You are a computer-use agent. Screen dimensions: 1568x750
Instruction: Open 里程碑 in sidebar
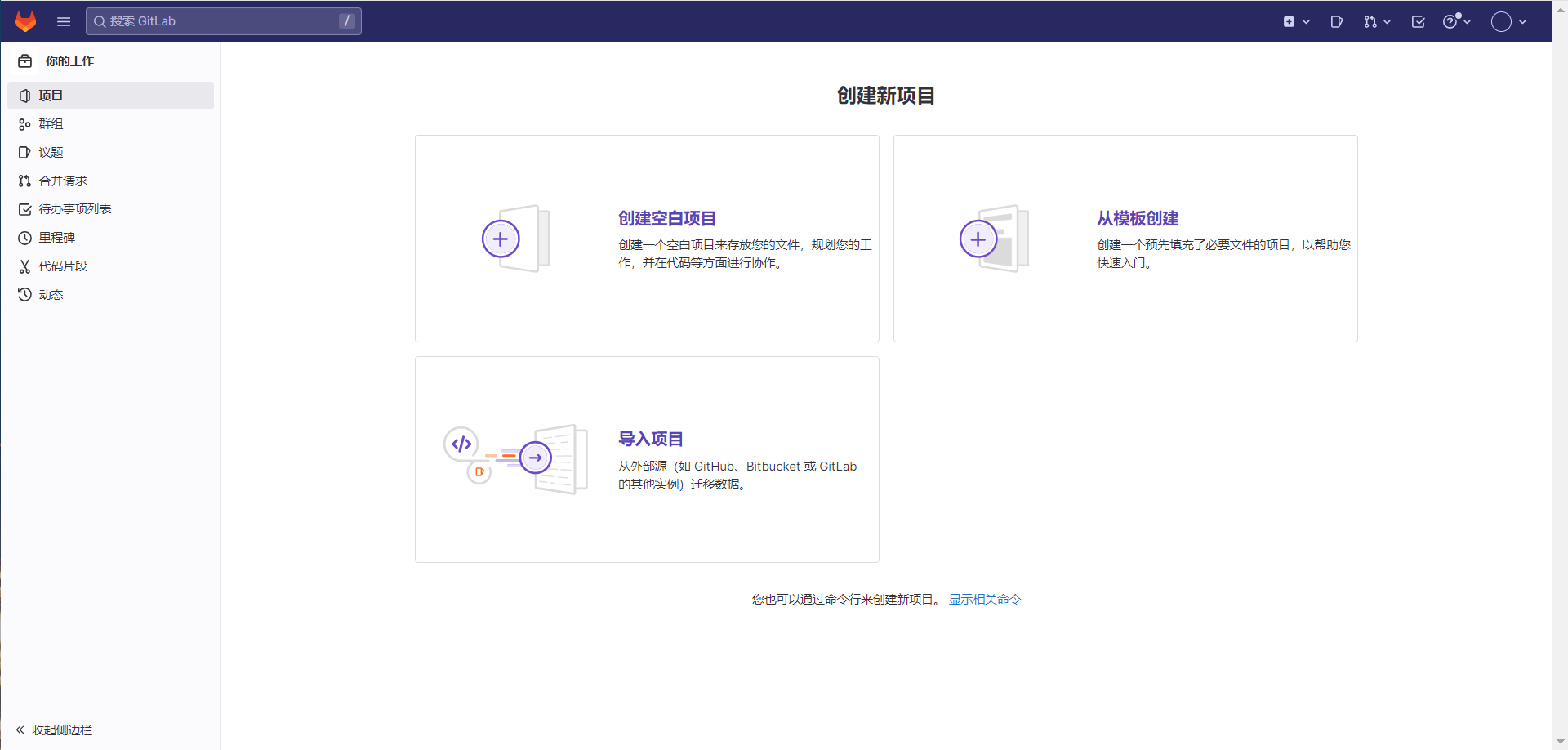pyautogui.click(x=110, y=238)
